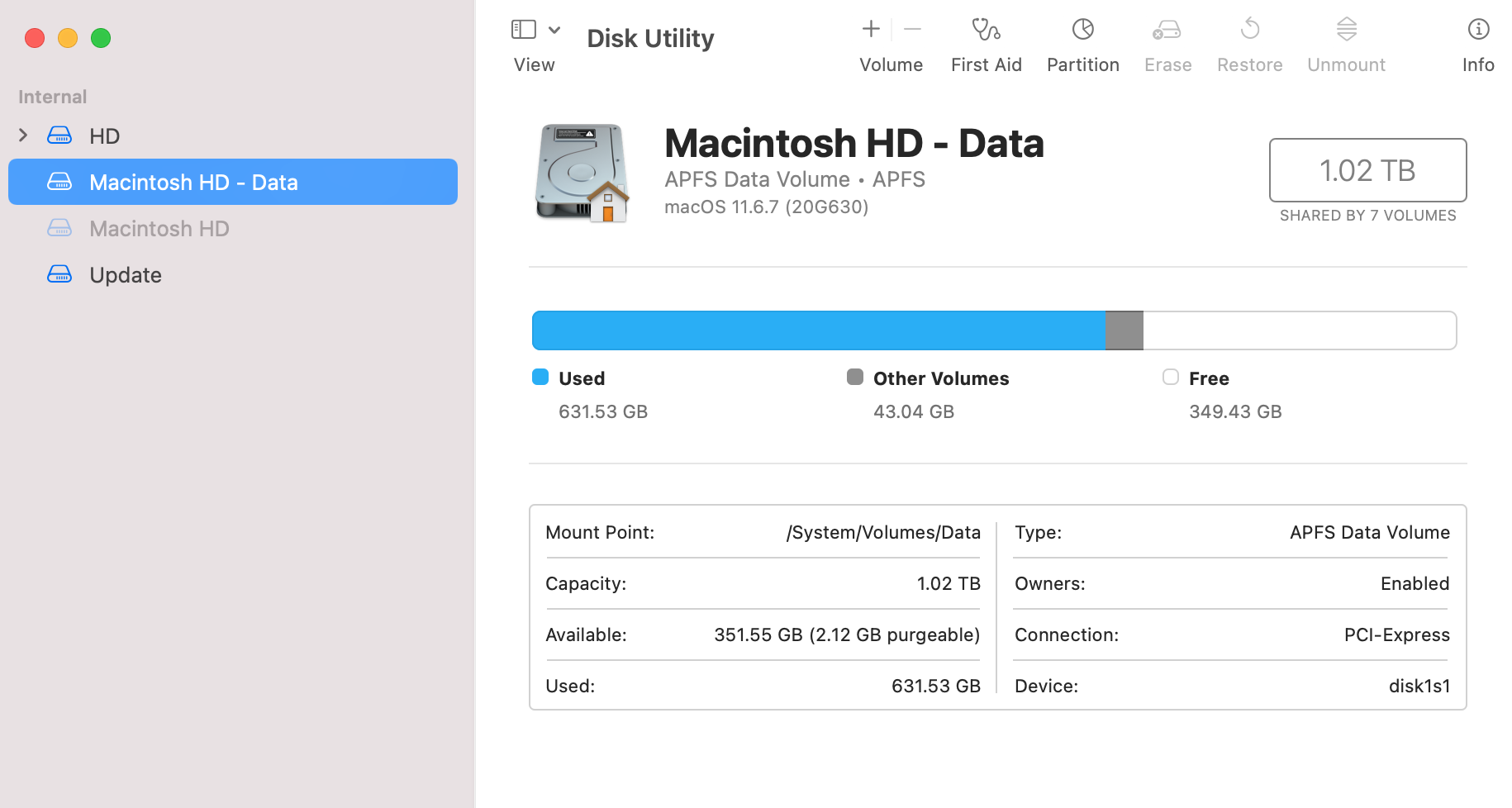Expand the HD disk tree row
This screenshot has height=808, width=1512.
(23, 135)
